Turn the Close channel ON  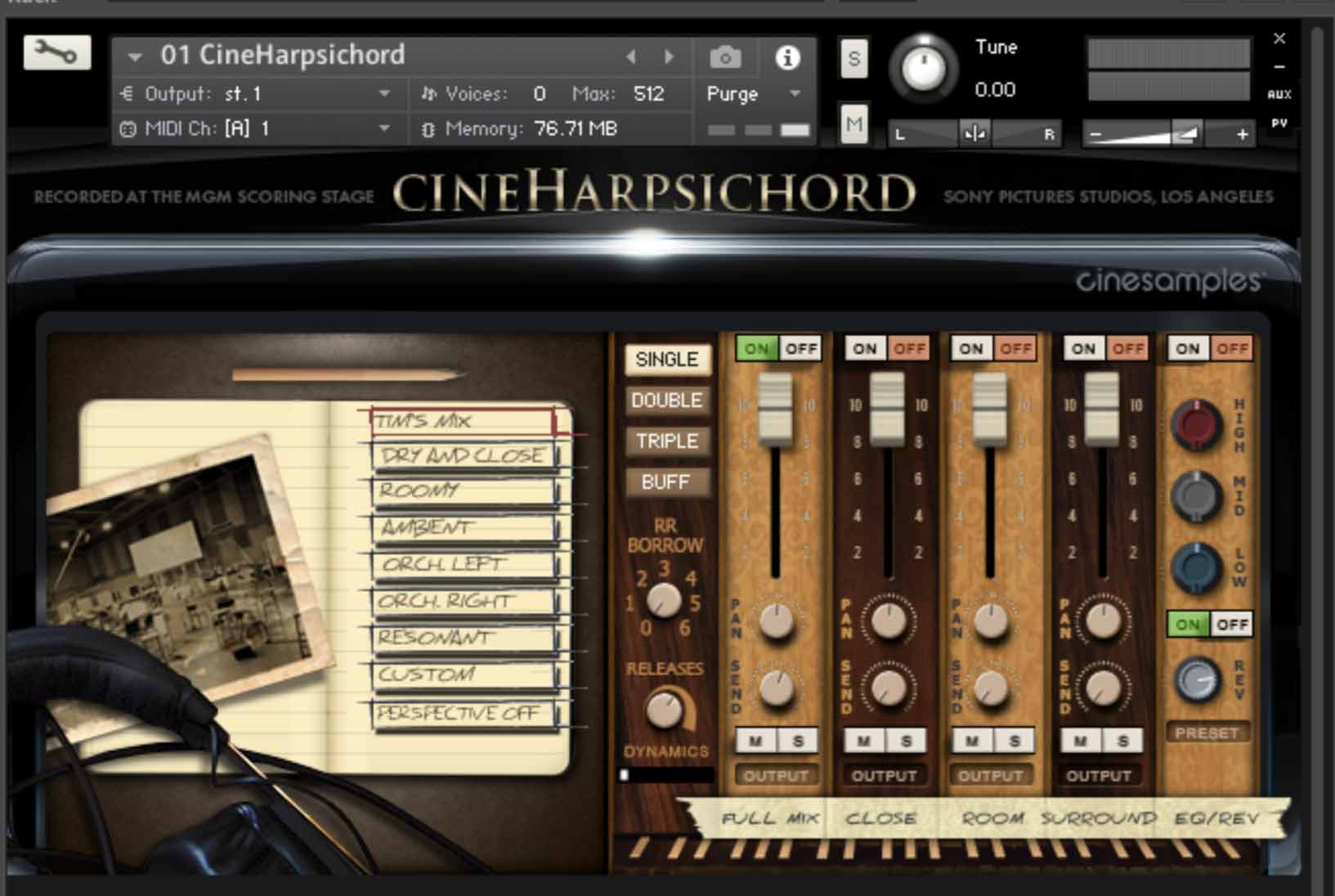pyautogui.click(x=865, y=348)
